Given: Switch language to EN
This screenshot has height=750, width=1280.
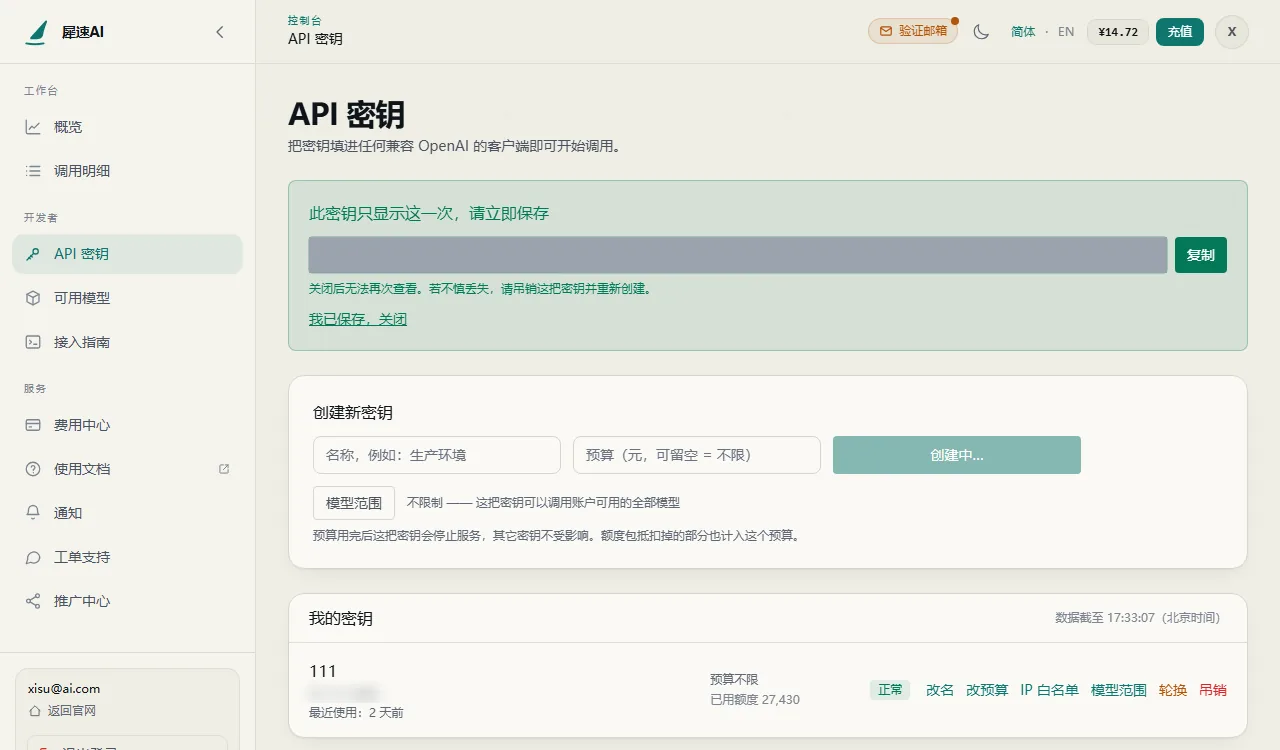Looking at the screenshot, I should pyautogui.click(x=1066, y=32).
